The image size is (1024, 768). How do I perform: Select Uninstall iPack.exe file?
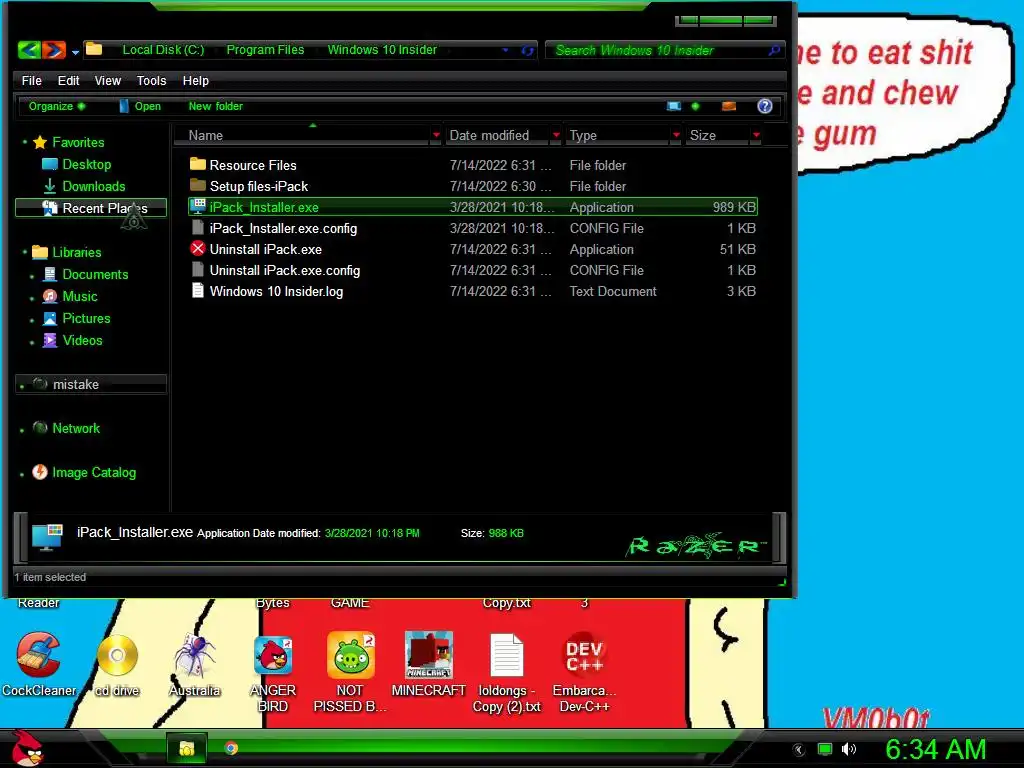(x=473, y=249)
